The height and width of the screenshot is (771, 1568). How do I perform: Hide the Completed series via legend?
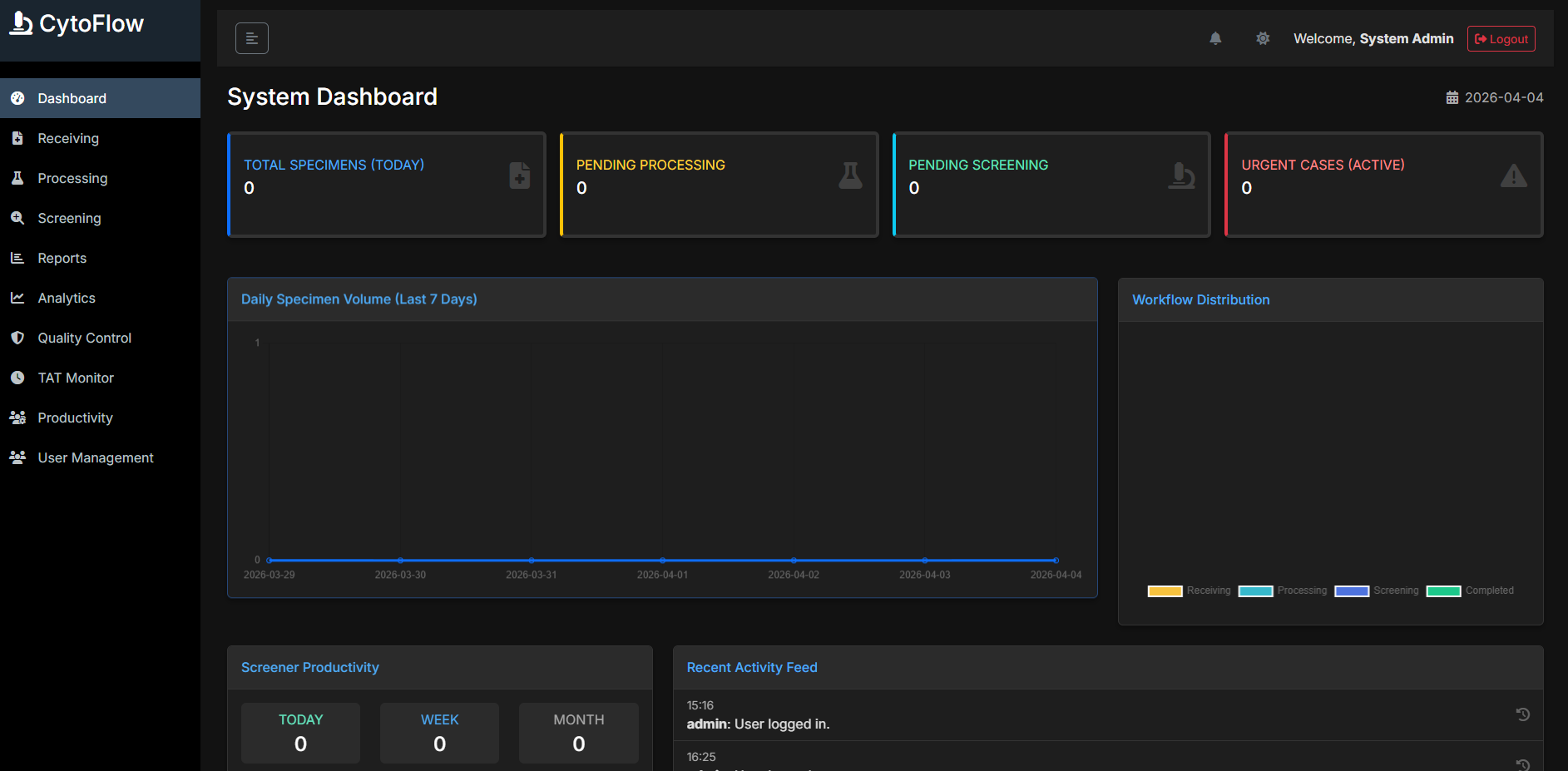(x=1443, y=591)
